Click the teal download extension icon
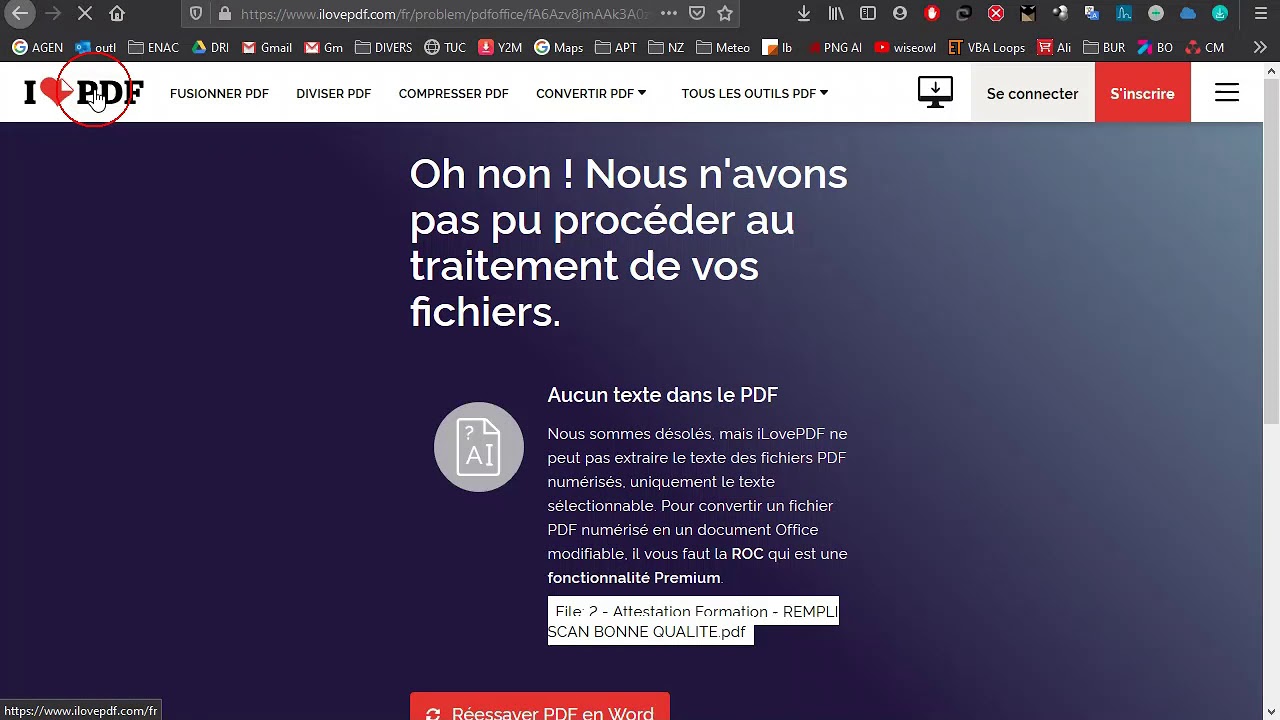 1220,14
